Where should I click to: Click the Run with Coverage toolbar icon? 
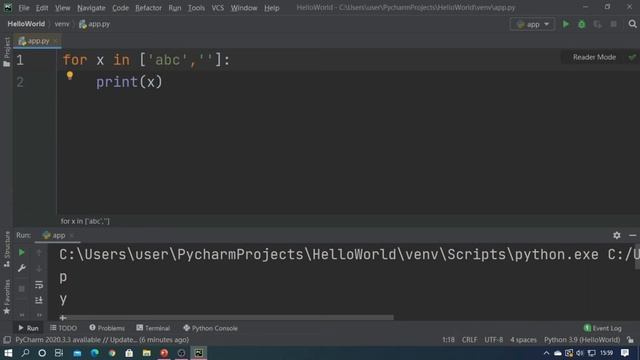(x=598, y=24)
